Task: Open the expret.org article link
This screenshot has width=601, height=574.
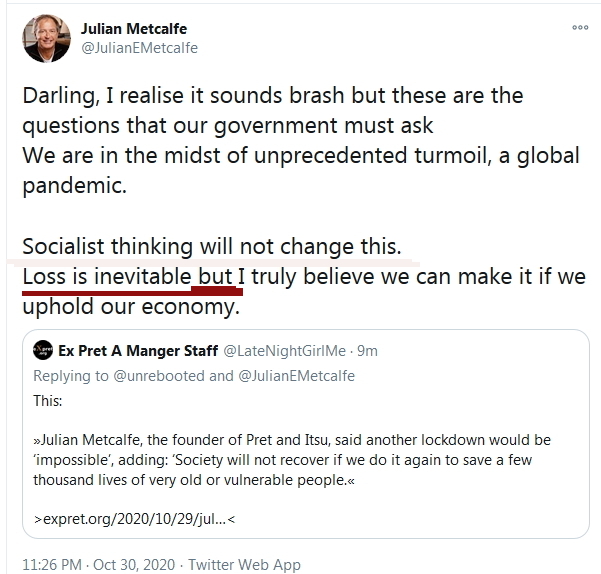Action: click(x=135, y=520)
